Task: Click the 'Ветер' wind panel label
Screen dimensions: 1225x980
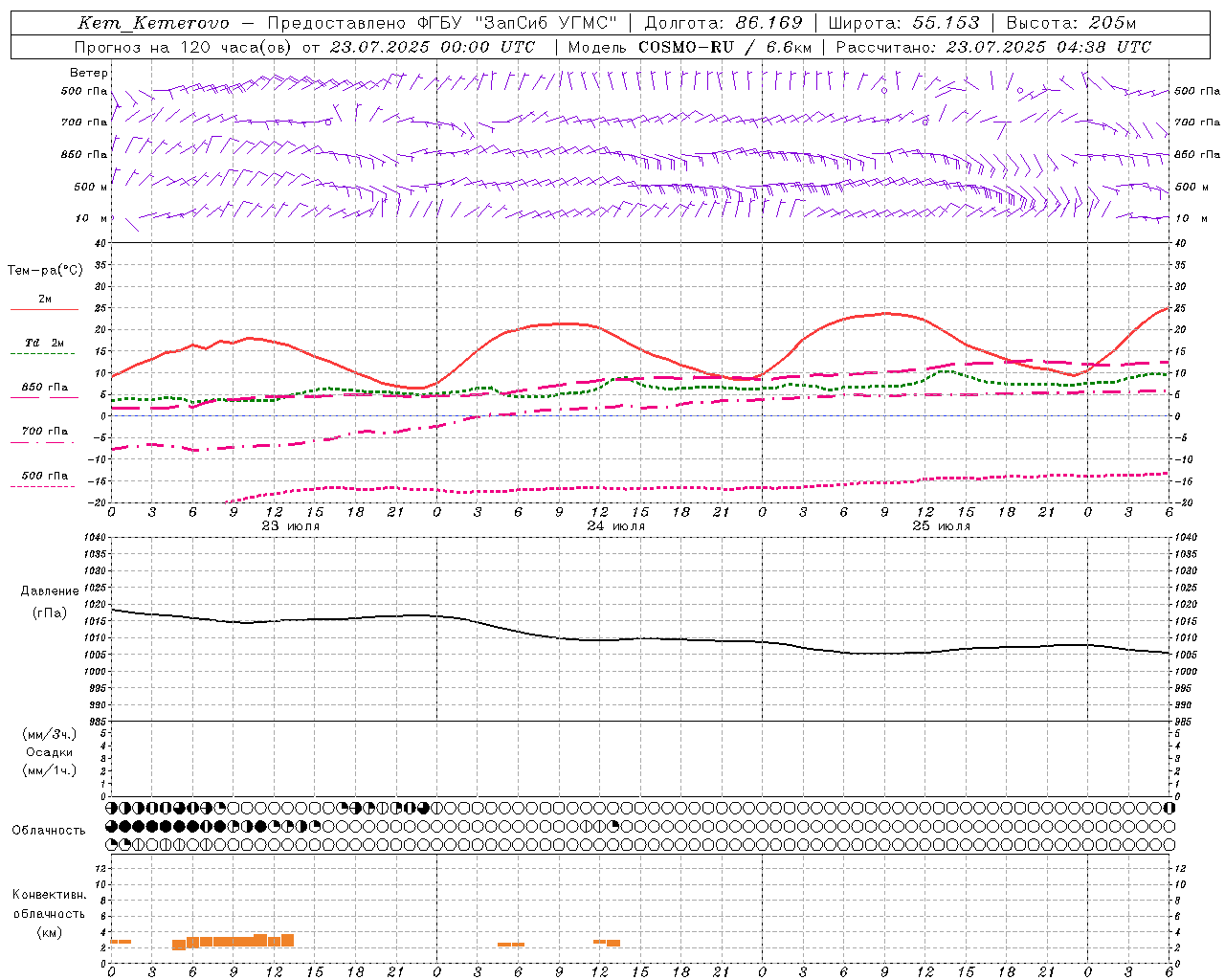Action: pos(89,73)
